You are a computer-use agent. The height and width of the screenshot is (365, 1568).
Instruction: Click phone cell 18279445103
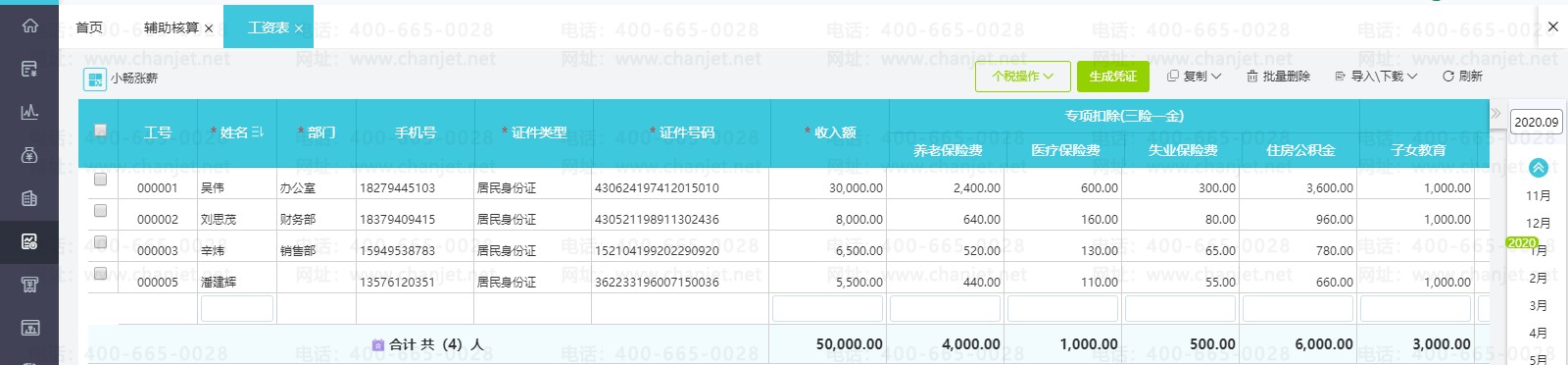click(x=397, y=187)
